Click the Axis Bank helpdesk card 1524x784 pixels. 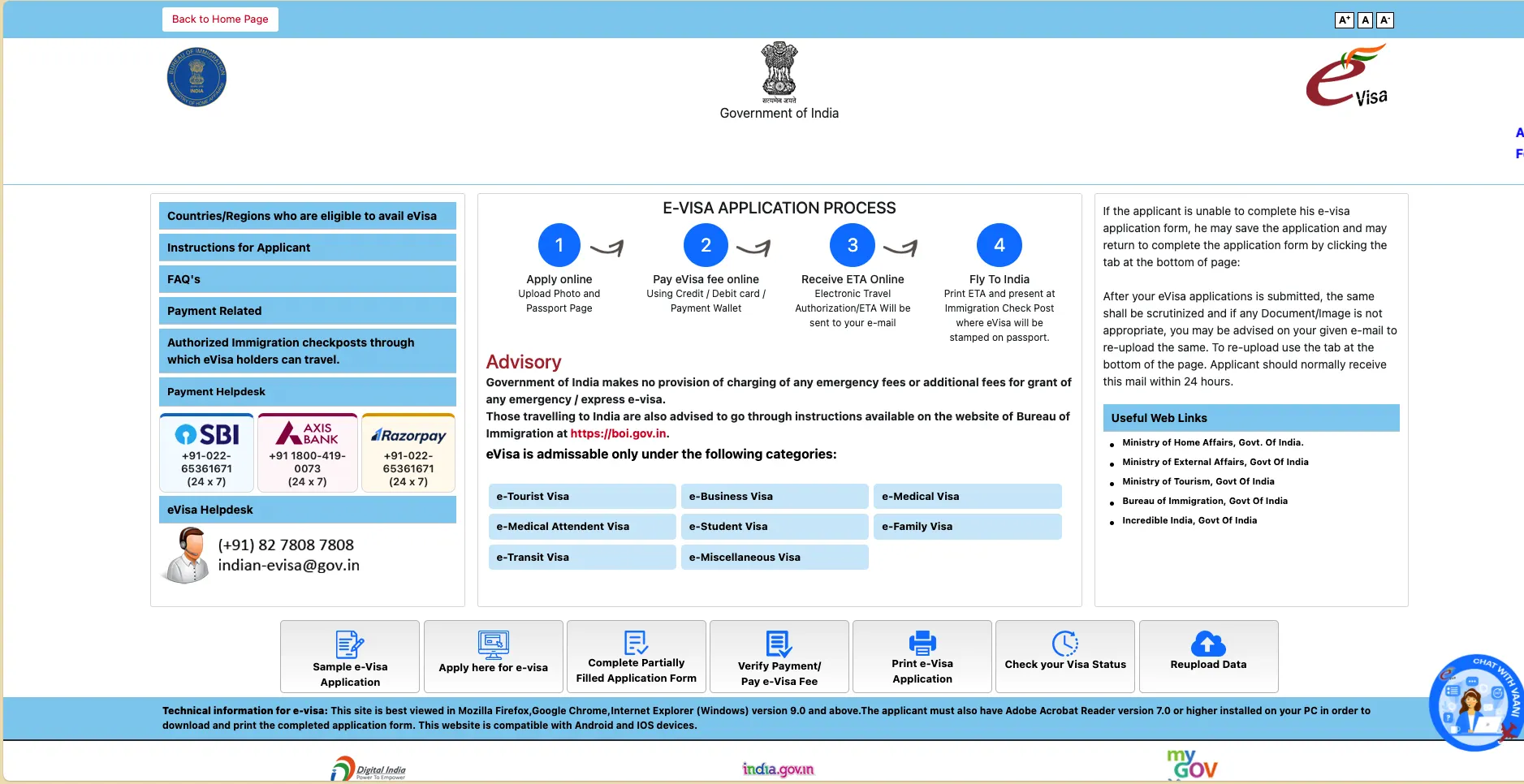308,453
